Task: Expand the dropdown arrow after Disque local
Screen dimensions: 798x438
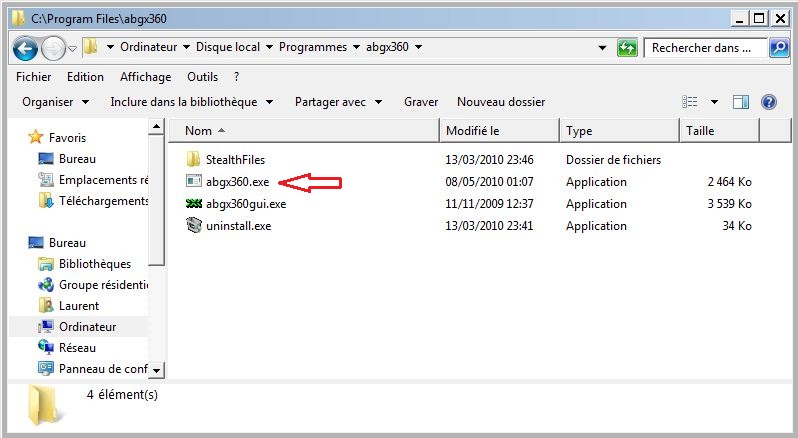Action: (269, 47)
